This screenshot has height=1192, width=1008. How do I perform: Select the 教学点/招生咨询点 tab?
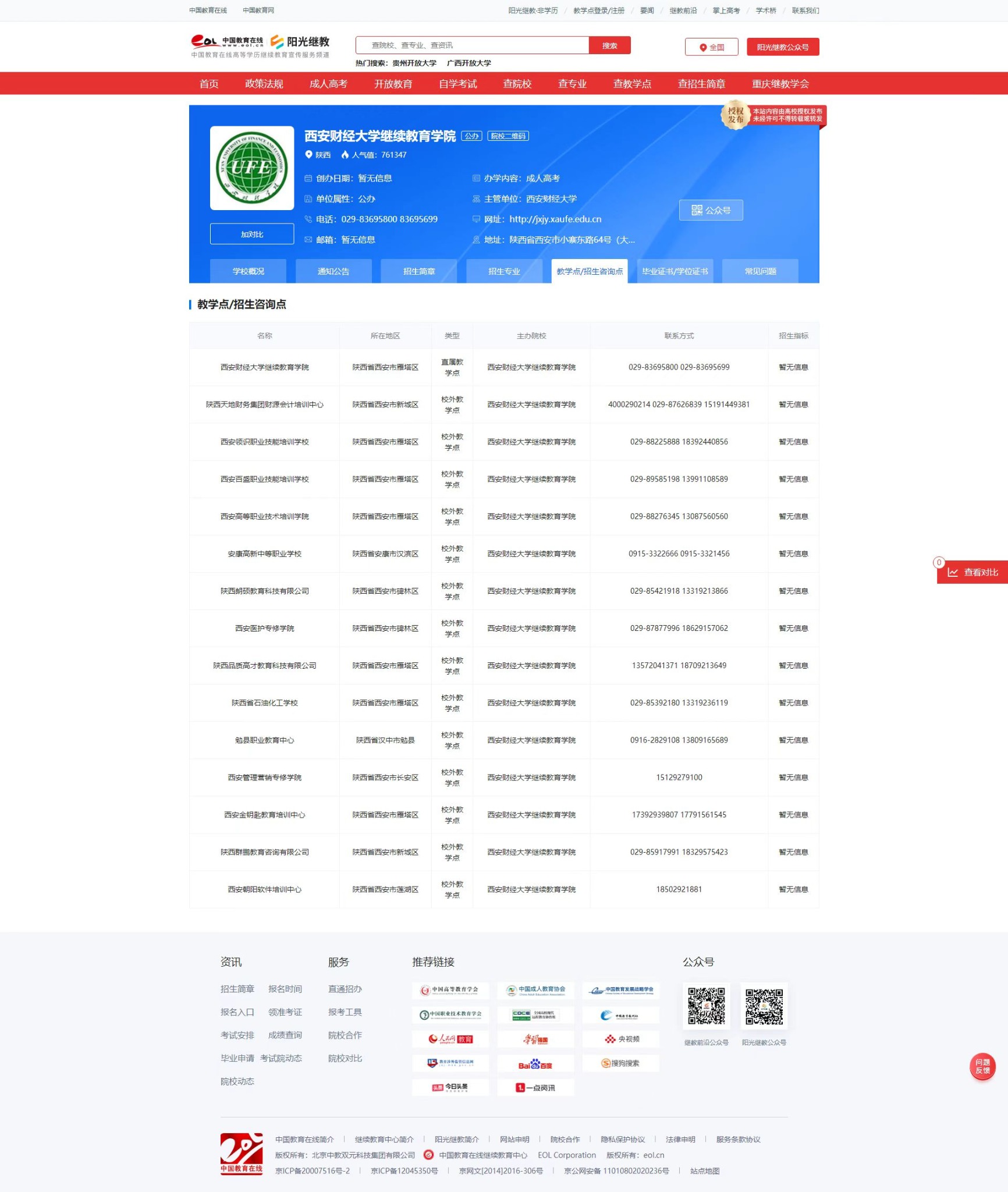click(590, 271)
